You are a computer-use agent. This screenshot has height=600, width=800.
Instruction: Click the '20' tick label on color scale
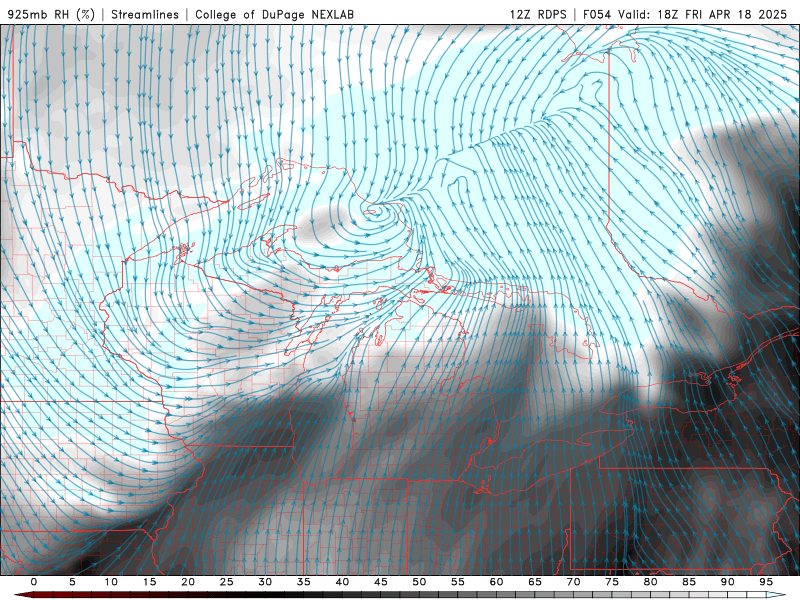coord(188,582)
